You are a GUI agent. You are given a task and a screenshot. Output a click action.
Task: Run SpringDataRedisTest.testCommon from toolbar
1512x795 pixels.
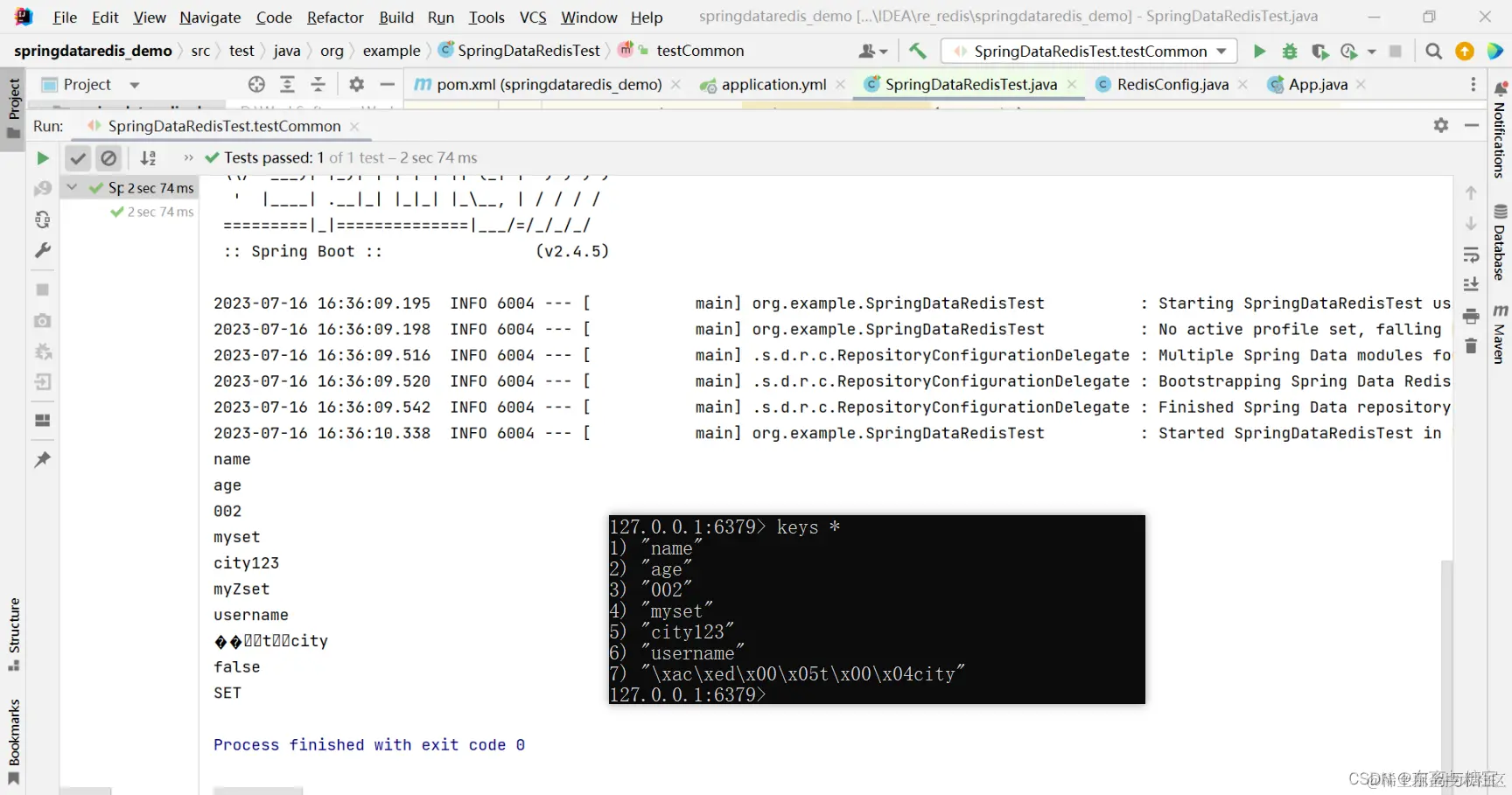point(1259,52)
